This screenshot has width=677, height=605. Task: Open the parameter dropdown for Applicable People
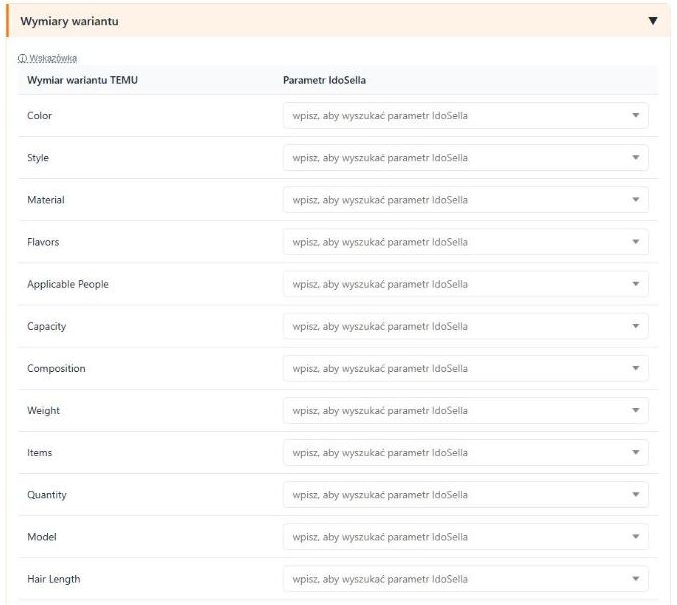[x=465, y=284]
